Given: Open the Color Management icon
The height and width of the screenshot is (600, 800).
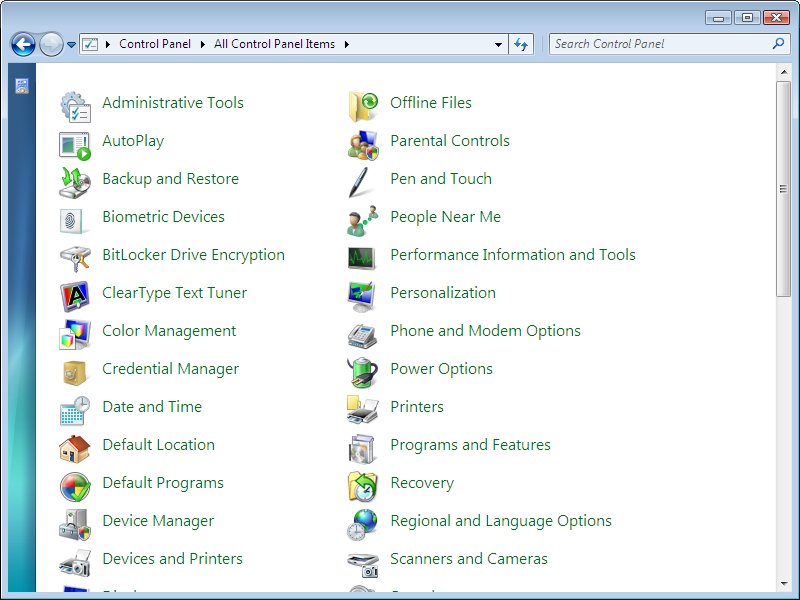Looking at the screenshot, I should [75, 335].
